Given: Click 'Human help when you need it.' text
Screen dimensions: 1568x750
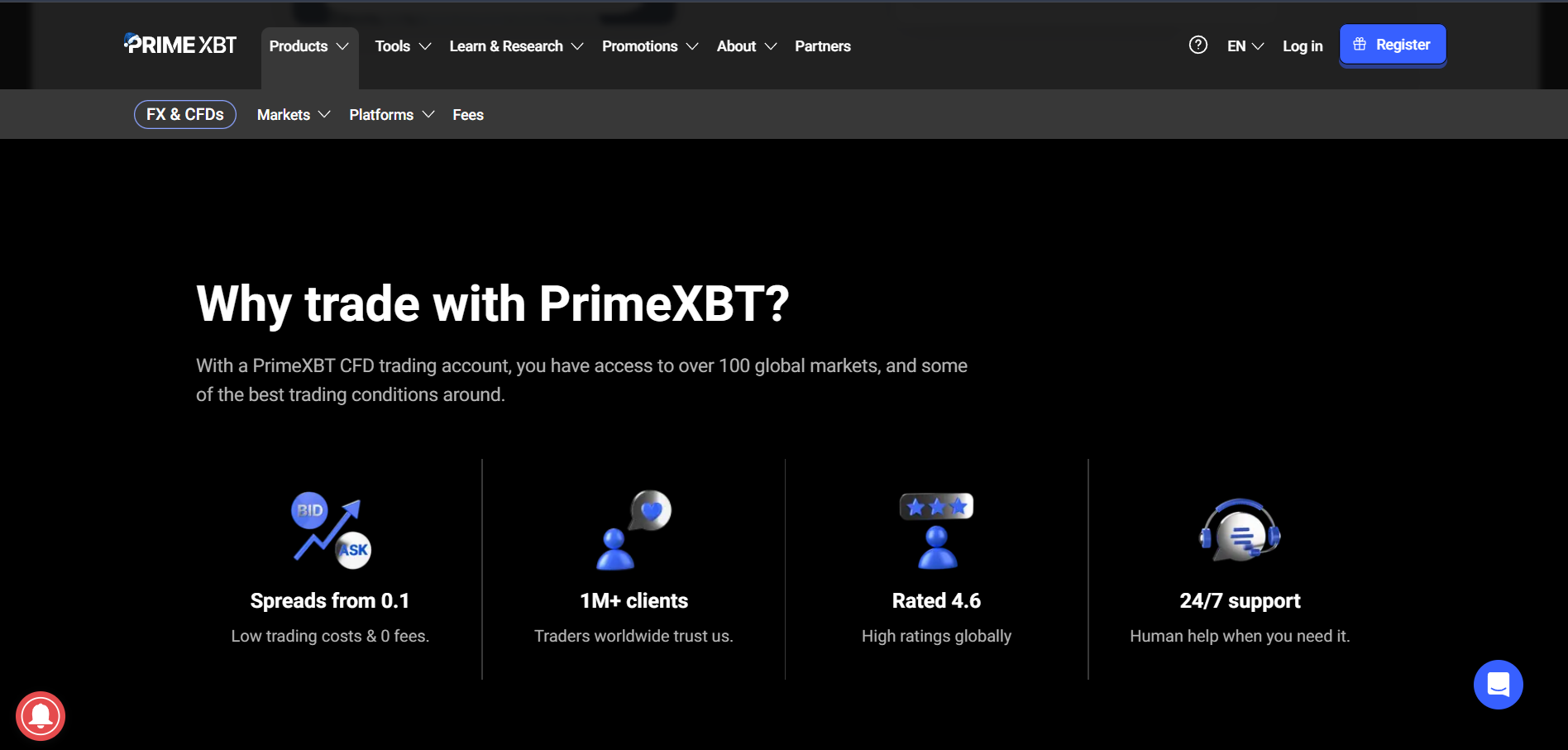Looking at the screenshot, I should click(1240, 636).
